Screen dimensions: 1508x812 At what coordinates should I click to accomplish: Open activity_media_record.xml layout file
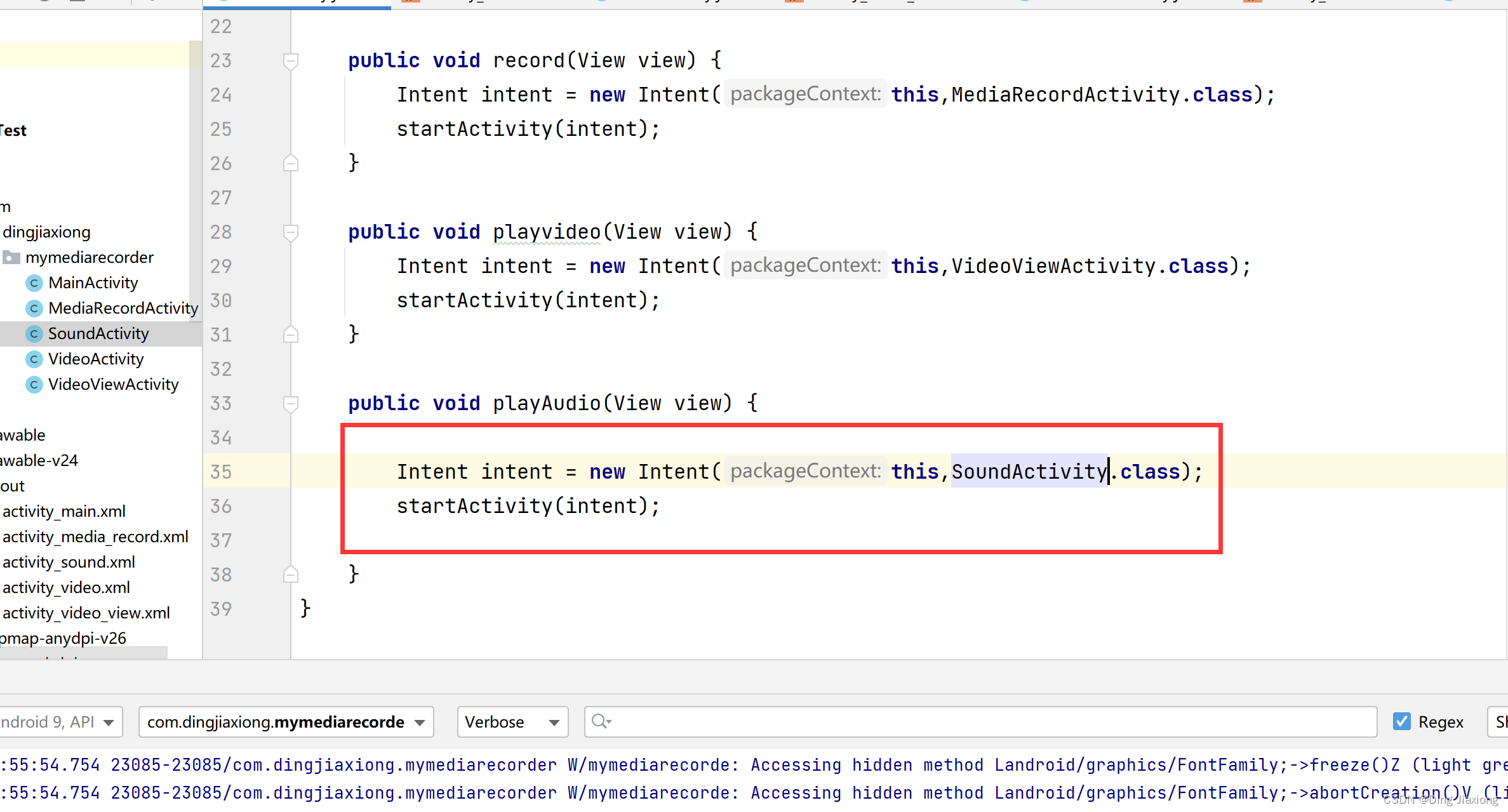point(95,536)
